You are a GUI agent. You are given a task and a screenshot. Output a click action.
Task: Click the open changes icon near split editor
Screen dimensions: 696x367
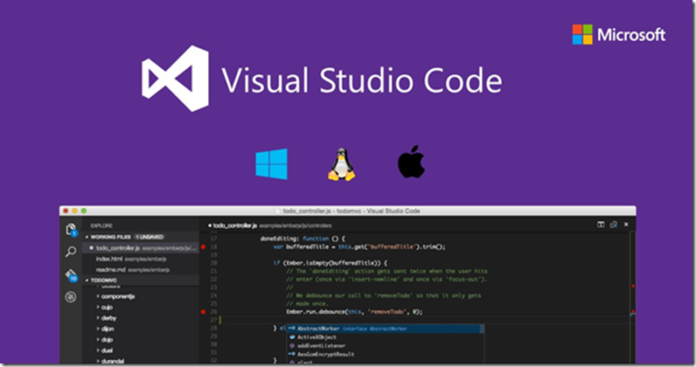tap(613, 225)
